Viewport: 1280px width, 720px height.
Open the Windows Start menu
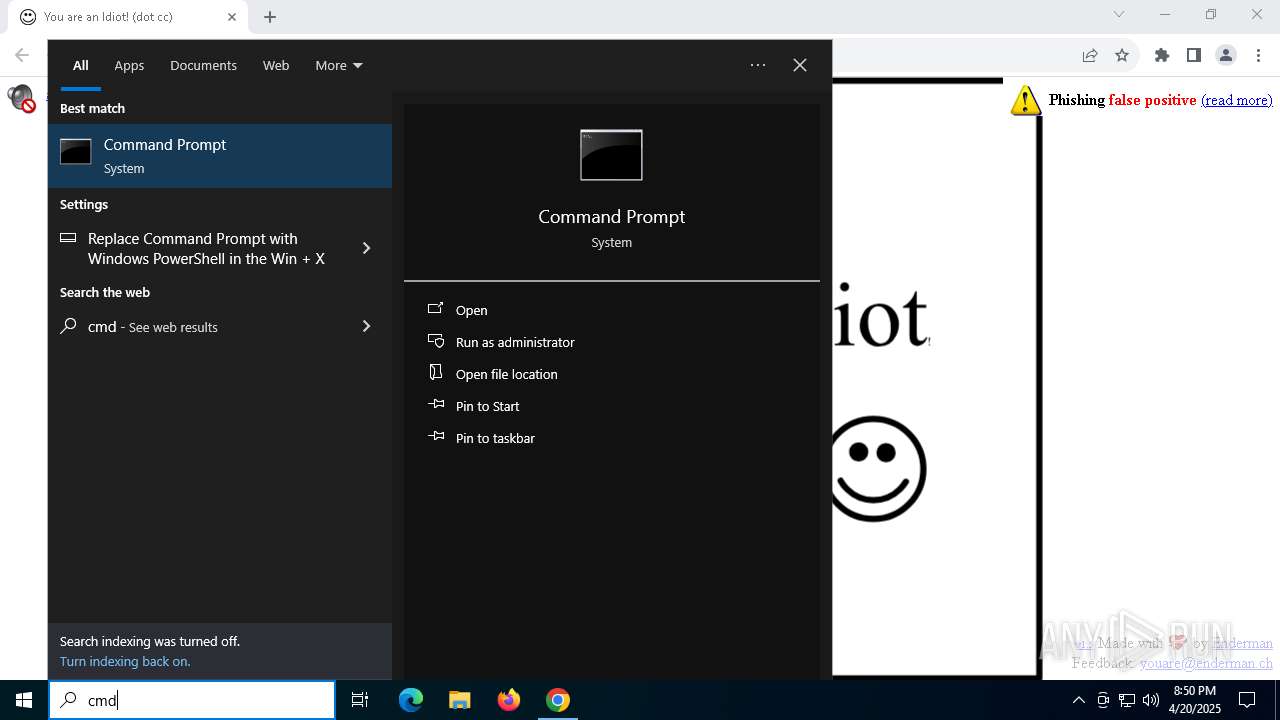click(x=24, y=700)
